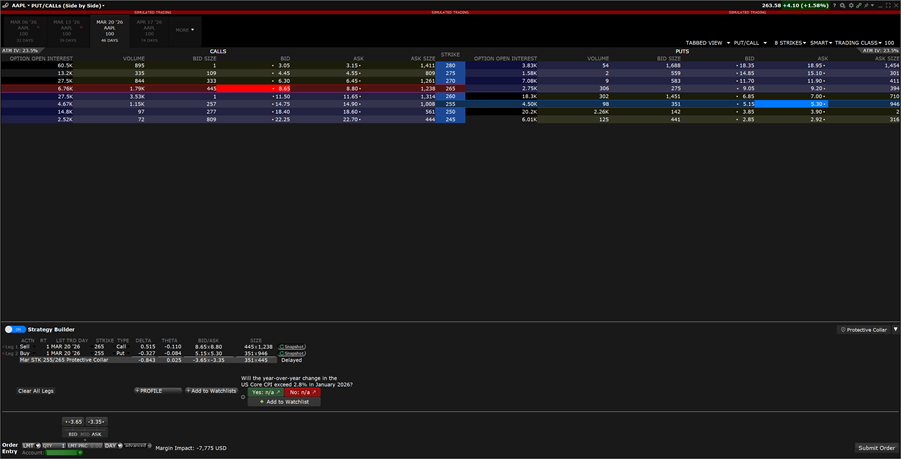Click the STRIKE column header
901x459 pixels.
click(450, 55)
